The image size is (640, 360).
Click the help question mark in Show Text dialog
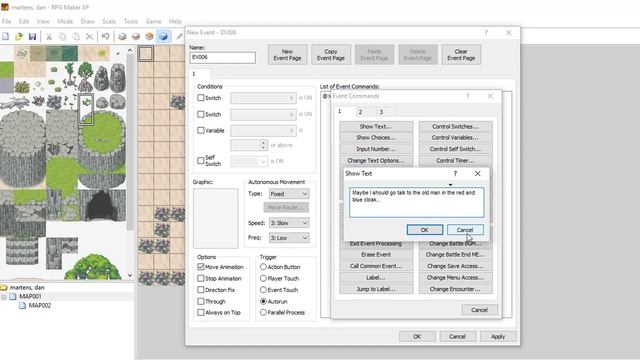pos(455,173)
